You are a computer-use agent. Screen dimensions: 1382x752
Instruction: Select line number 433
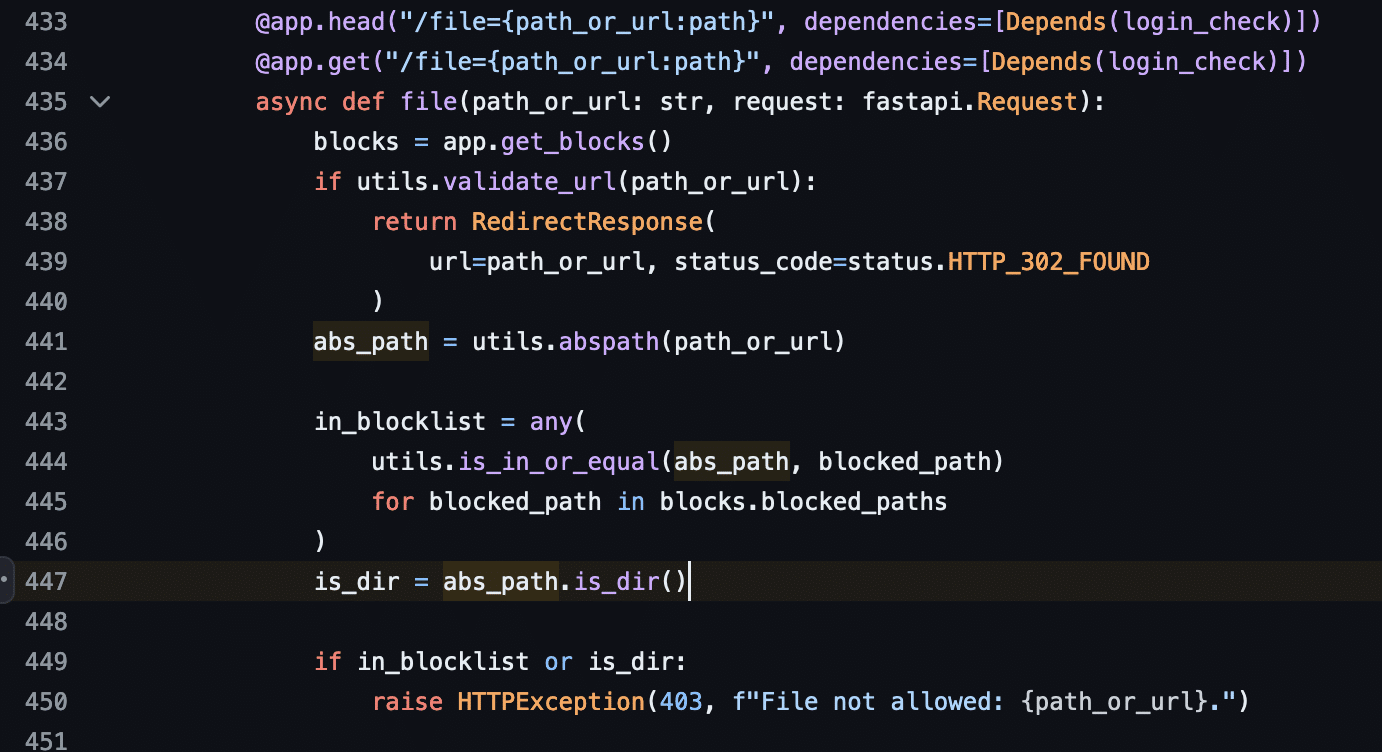pyautogui.click(x=47, y=21)
